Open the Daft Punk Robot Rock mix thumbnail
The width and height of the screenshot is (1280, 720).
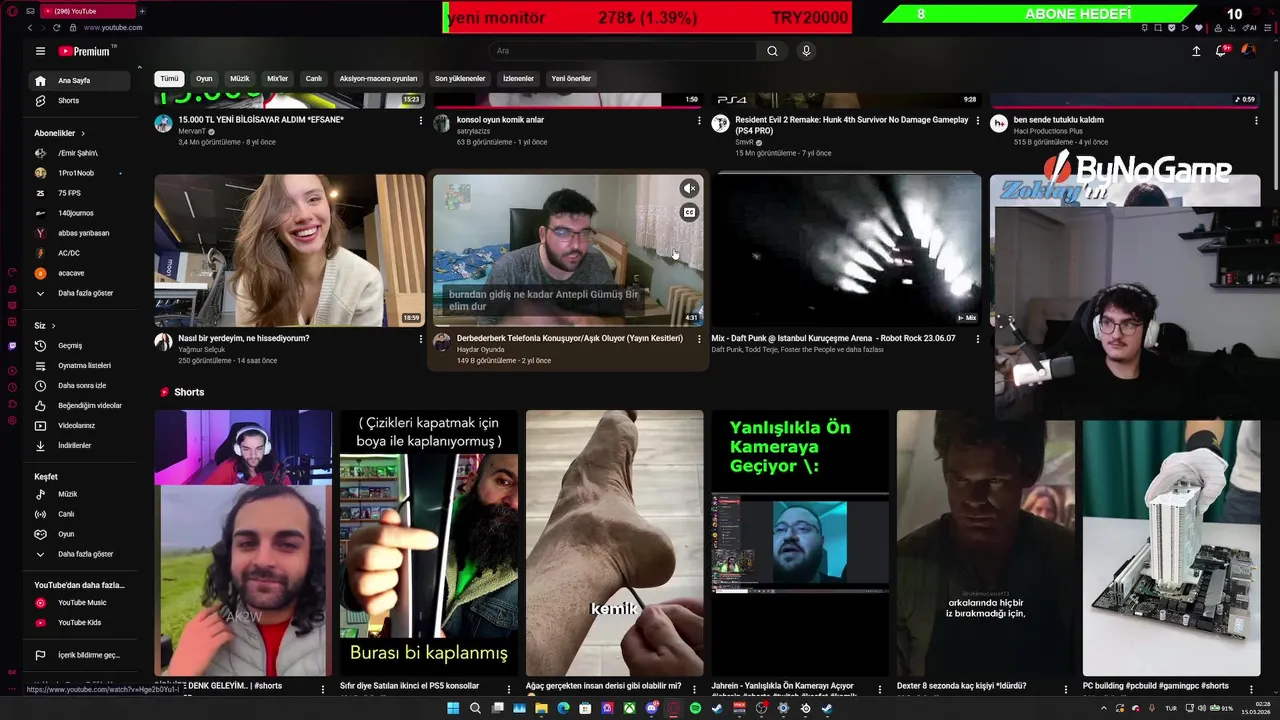(847, 250)
